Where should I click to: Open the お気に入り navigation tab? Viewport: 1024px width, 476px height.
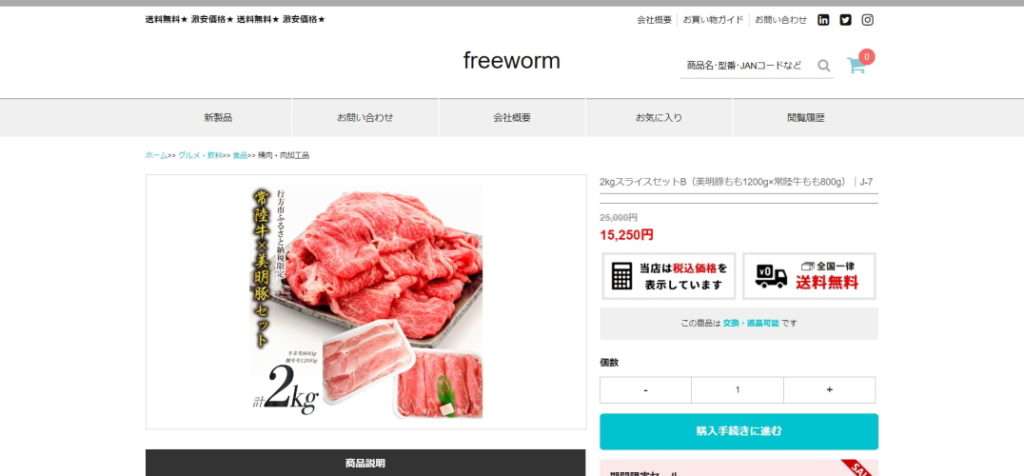click(x=659, y=118)
